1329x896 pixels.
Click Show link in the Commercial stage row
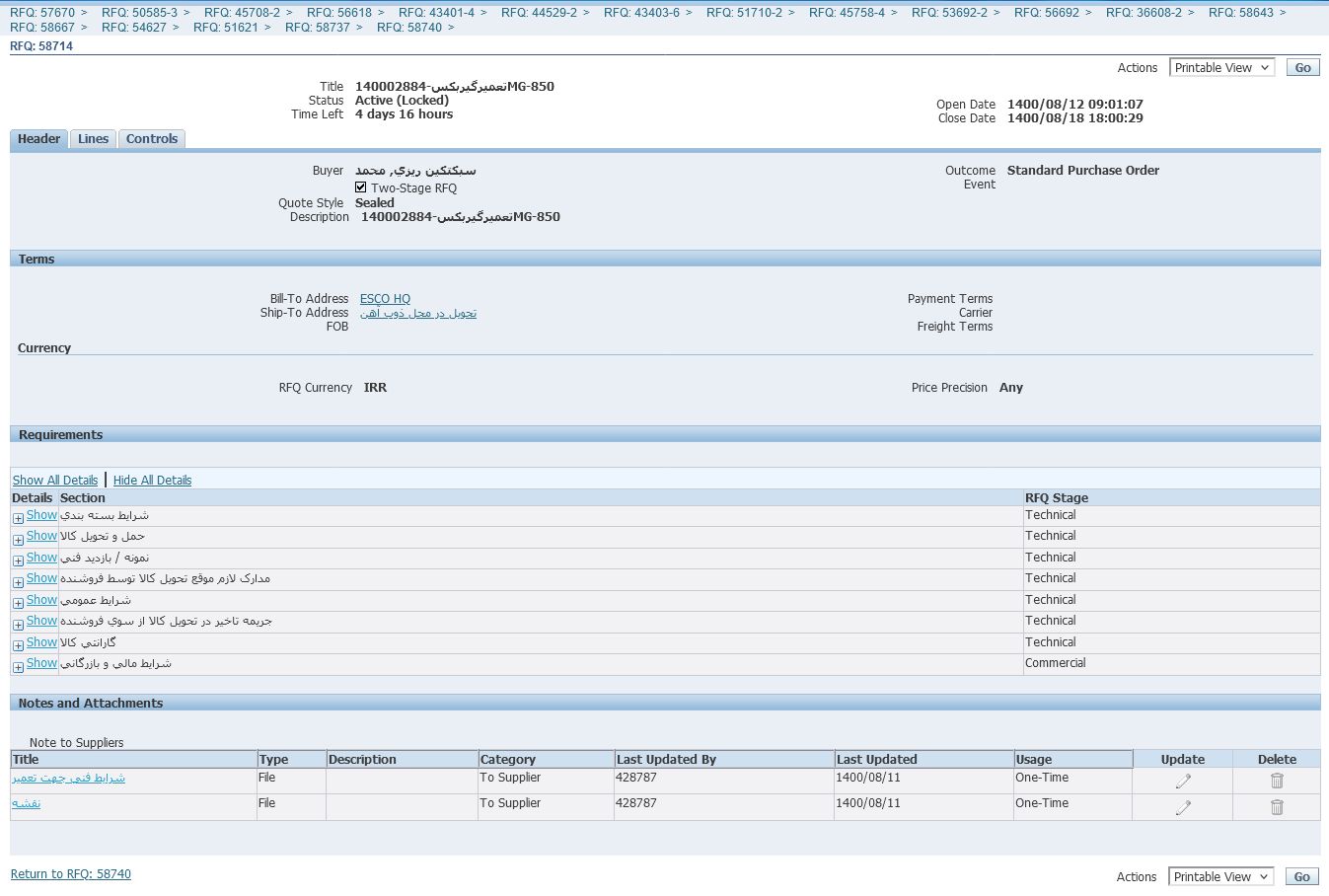pos(41,663)
